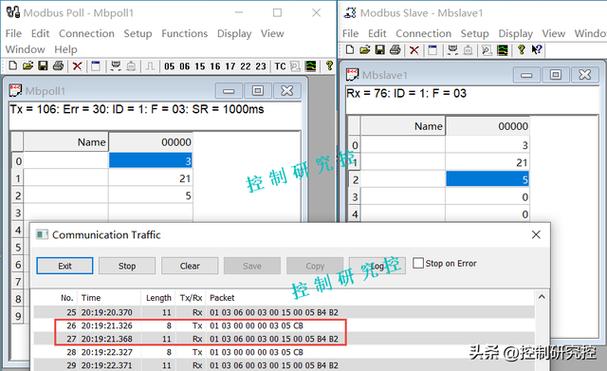This screenshot has width=607, height=371.
Task: Click scroll up arrow in traffic list
Action: [x=541, y=297]
